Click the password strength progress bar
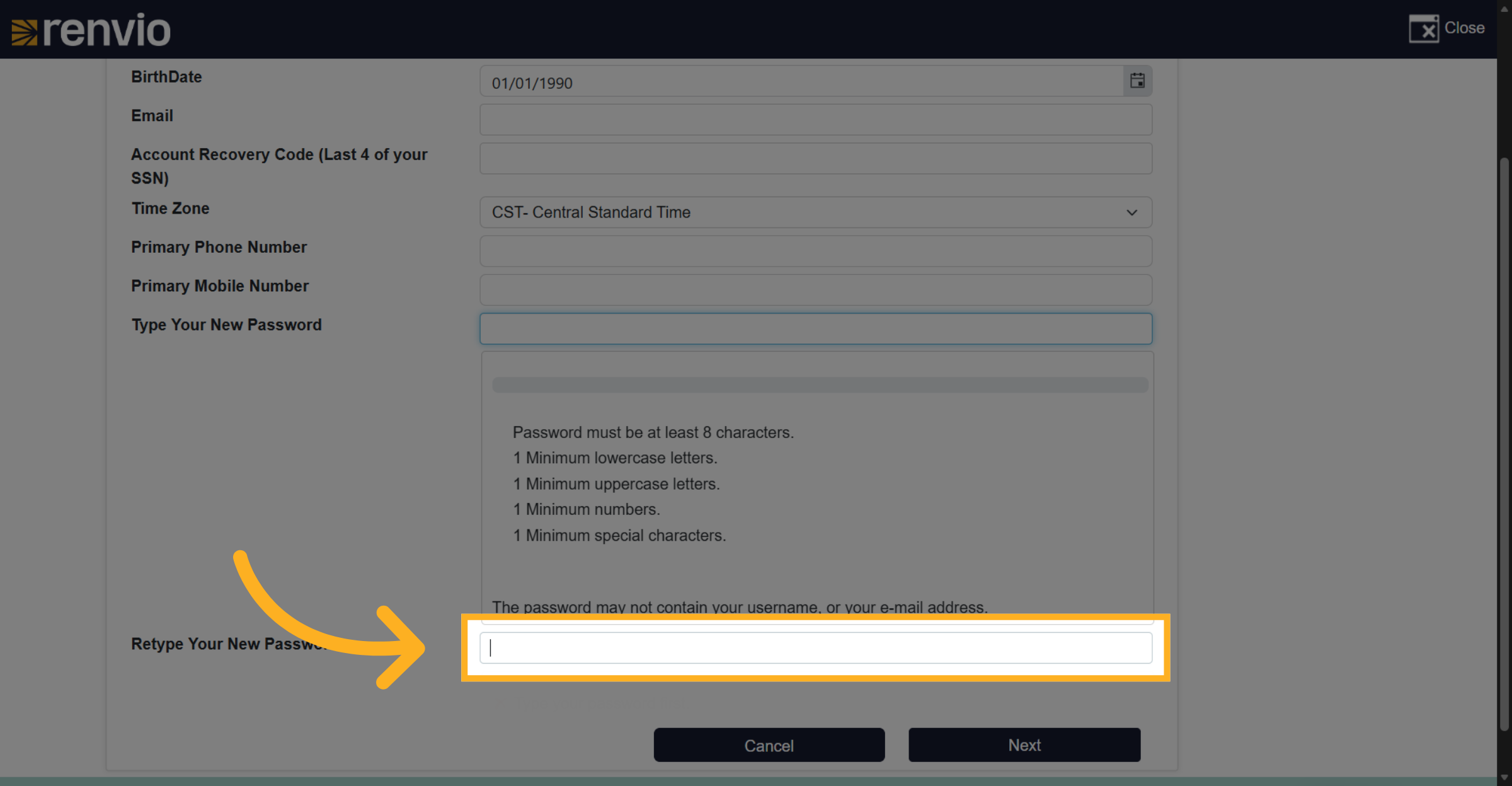Screen dimensions: 1512x786 [x=820, y=385]
